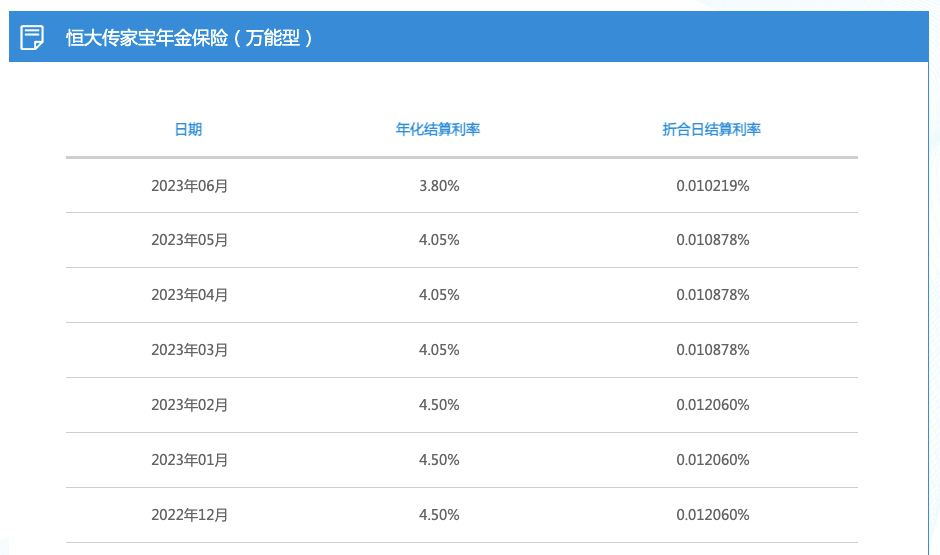Image resolution: width=940 pixels, height=555 pixels.
Task: Click the 4.50% rate in the 2023年02月 row
Action: click(439, 405)
